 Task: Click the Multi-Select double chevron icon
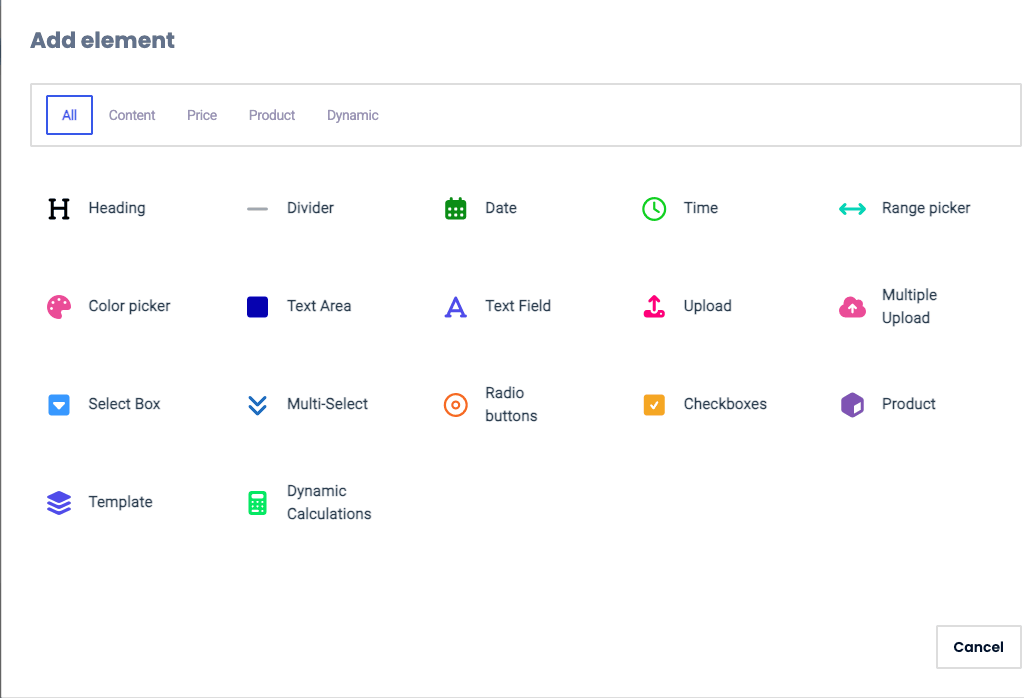coord(257,405)
